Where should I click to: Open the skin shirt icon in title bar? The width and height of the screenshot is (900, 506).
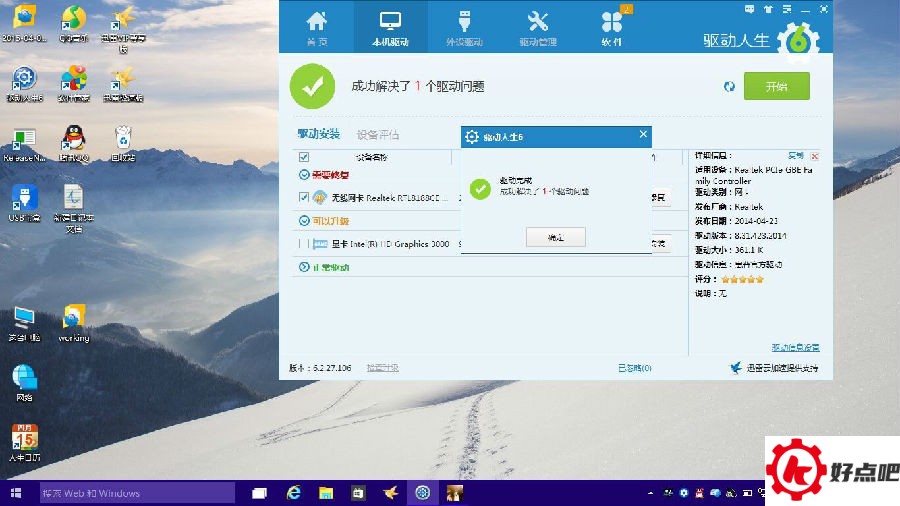coord(768,9)
